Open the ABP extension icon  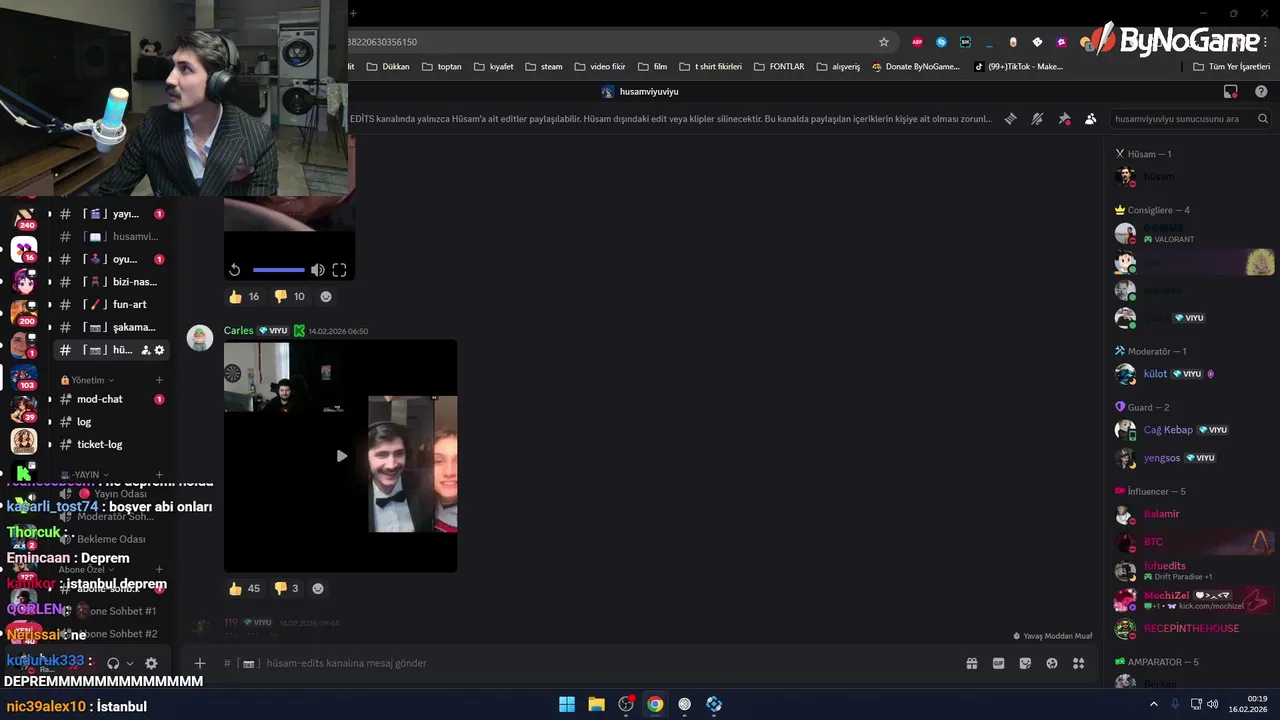[917, 42]
